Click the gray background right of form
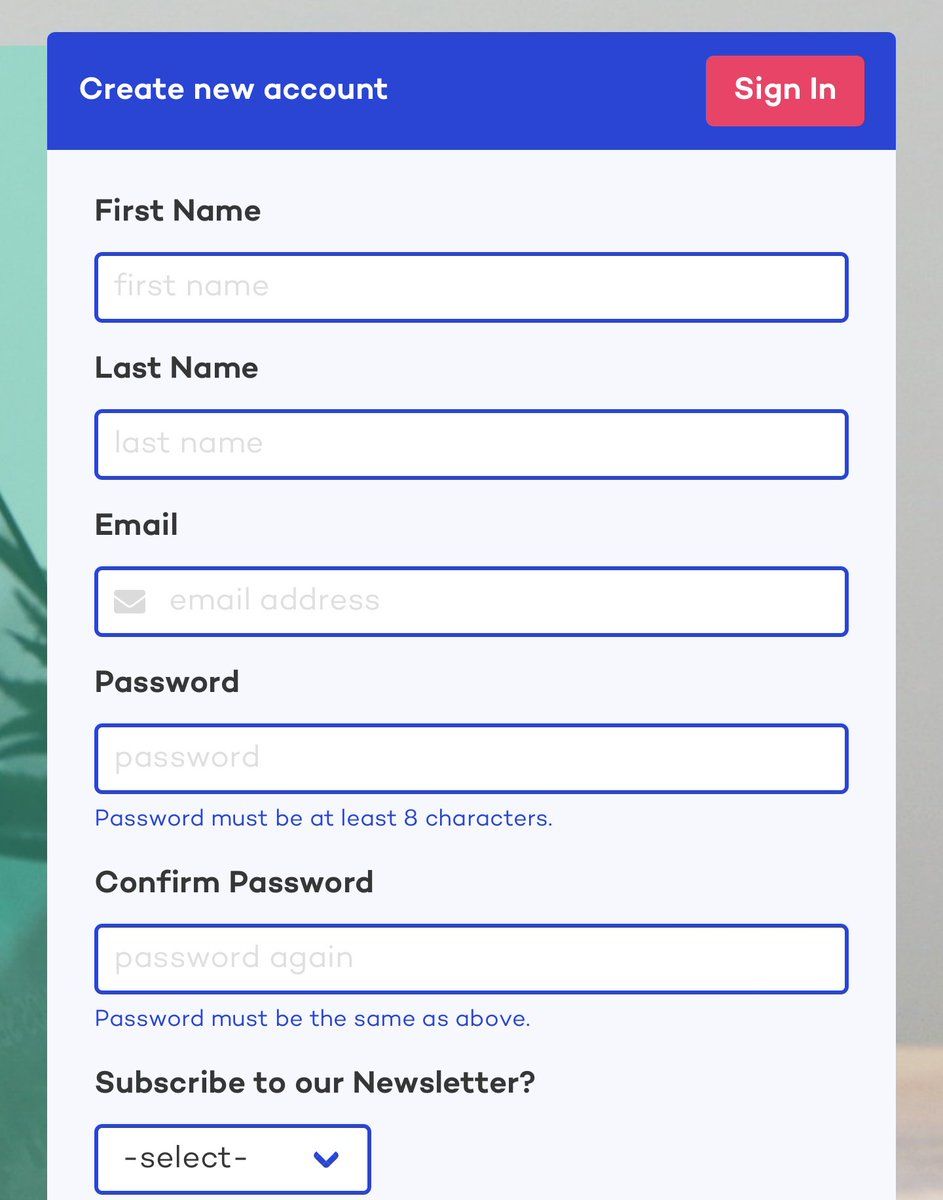This screenshot has width=943, height=1200. tap(919, 600)
